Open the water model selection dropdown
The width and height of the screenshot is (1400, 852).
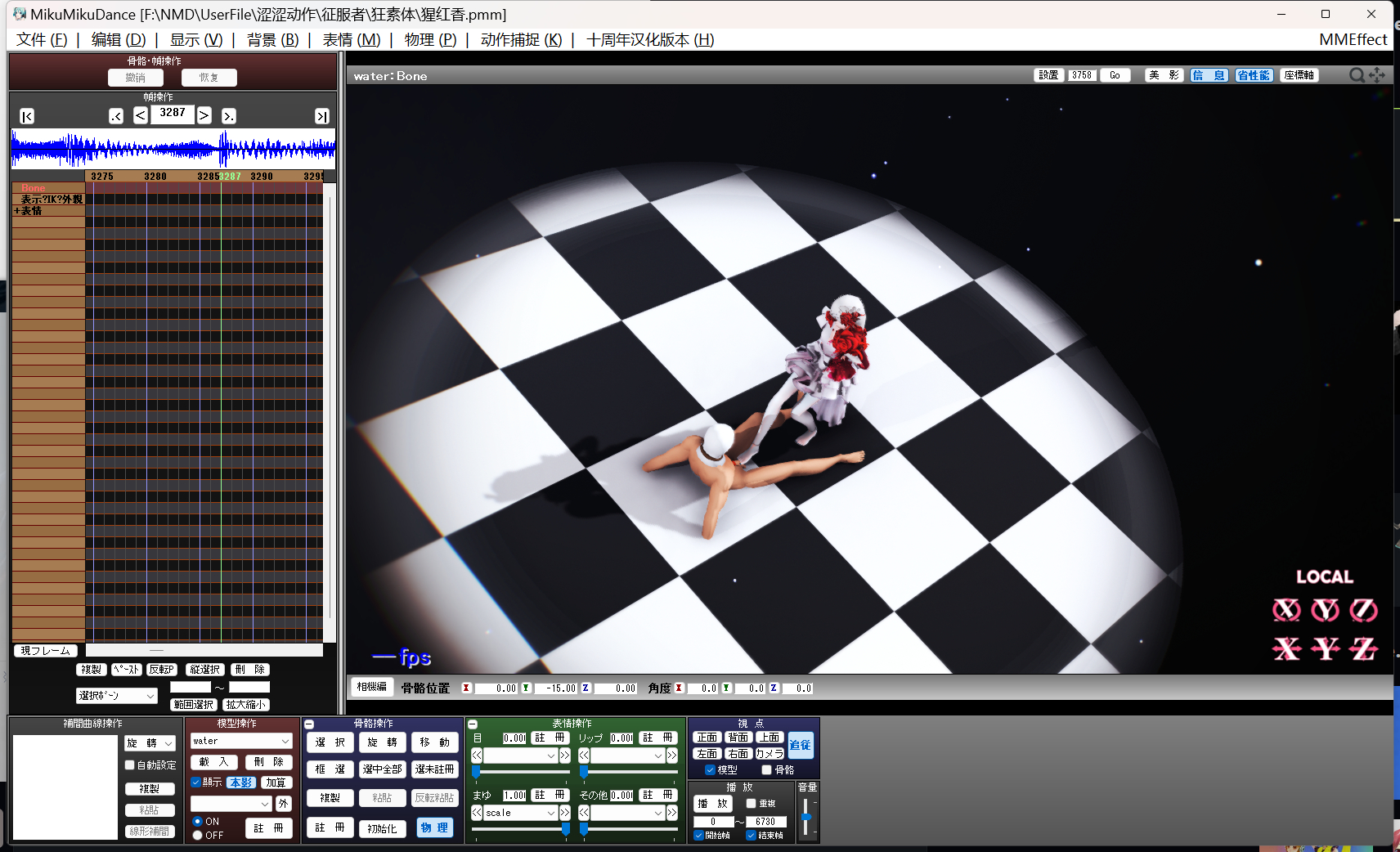241,741
